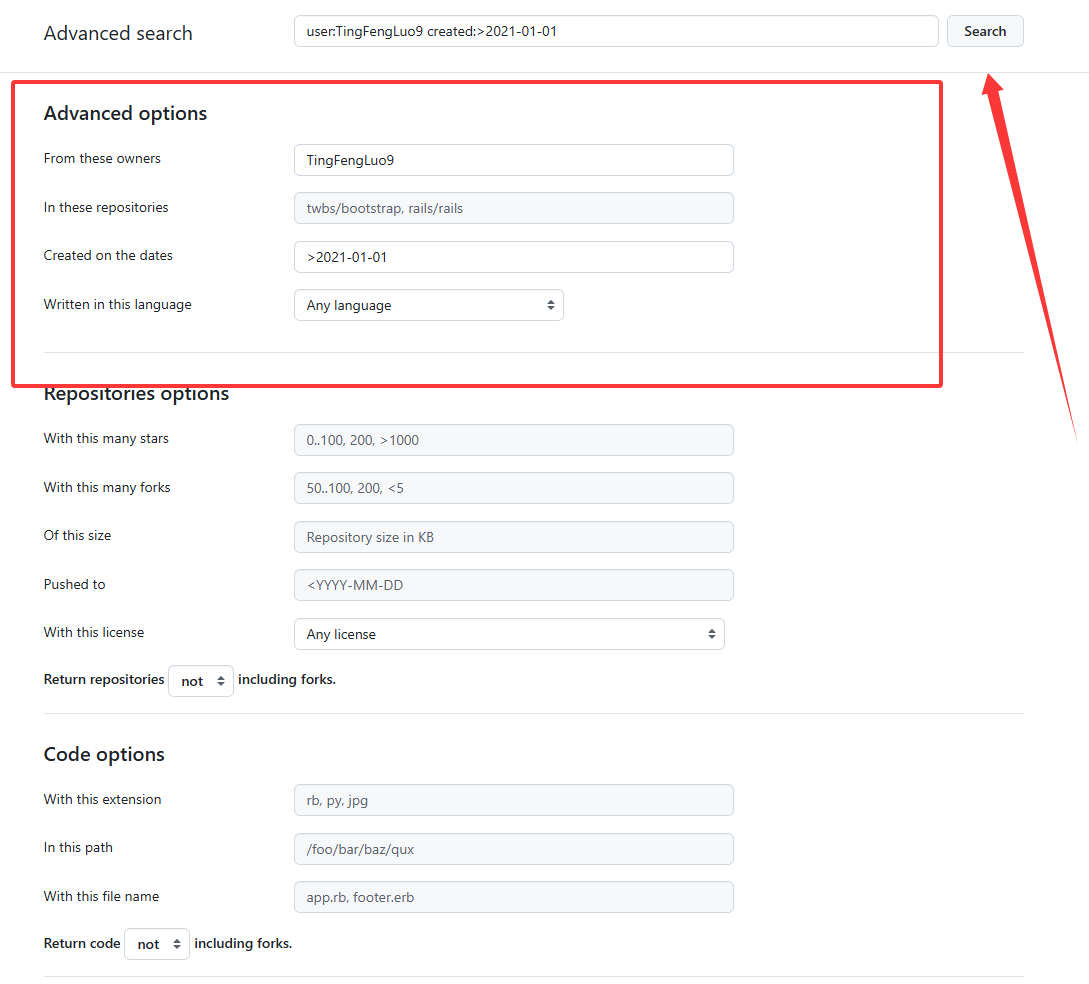The width and height of the screenshot is (1089, 984).
Task: Click the In this path field
Action: click(x=513, y=849)
